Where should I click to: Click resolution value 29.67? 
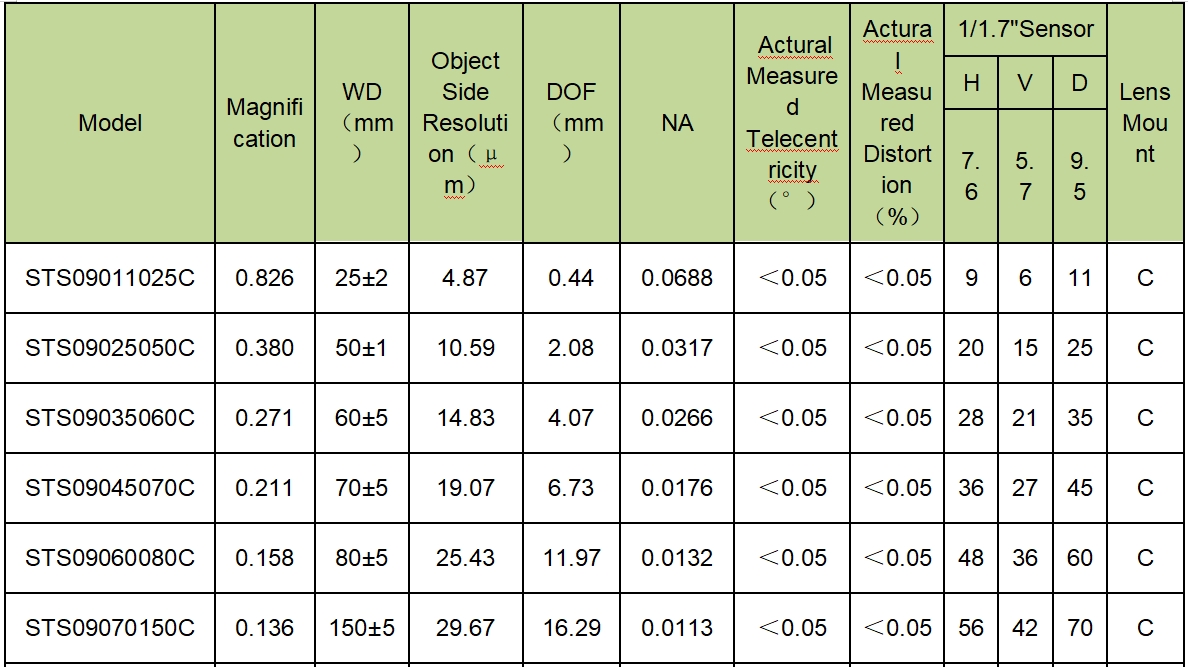point(465,628)
